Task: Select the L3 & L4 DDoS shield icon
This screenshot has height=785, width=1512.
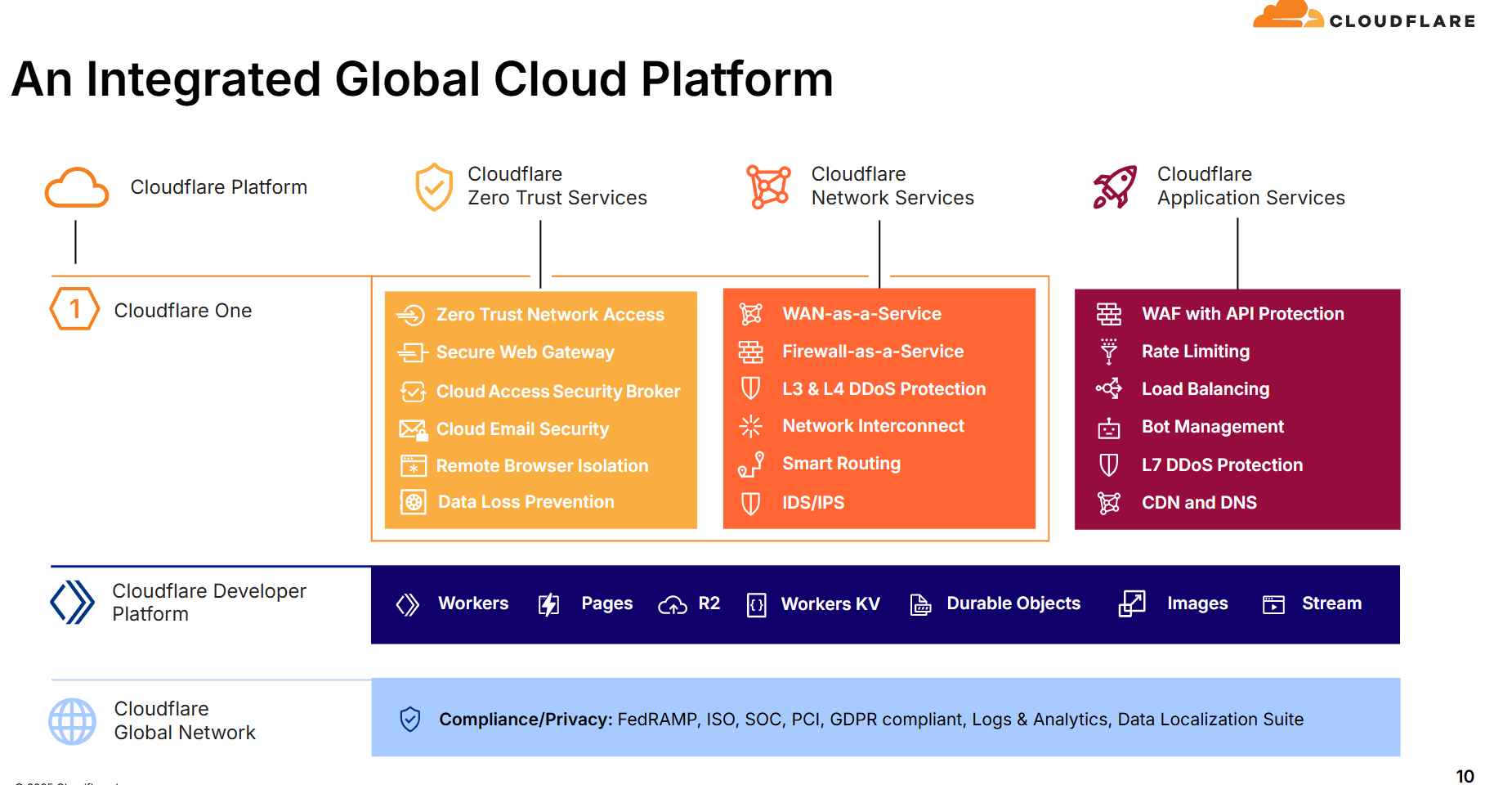Action: pos(750,388)
